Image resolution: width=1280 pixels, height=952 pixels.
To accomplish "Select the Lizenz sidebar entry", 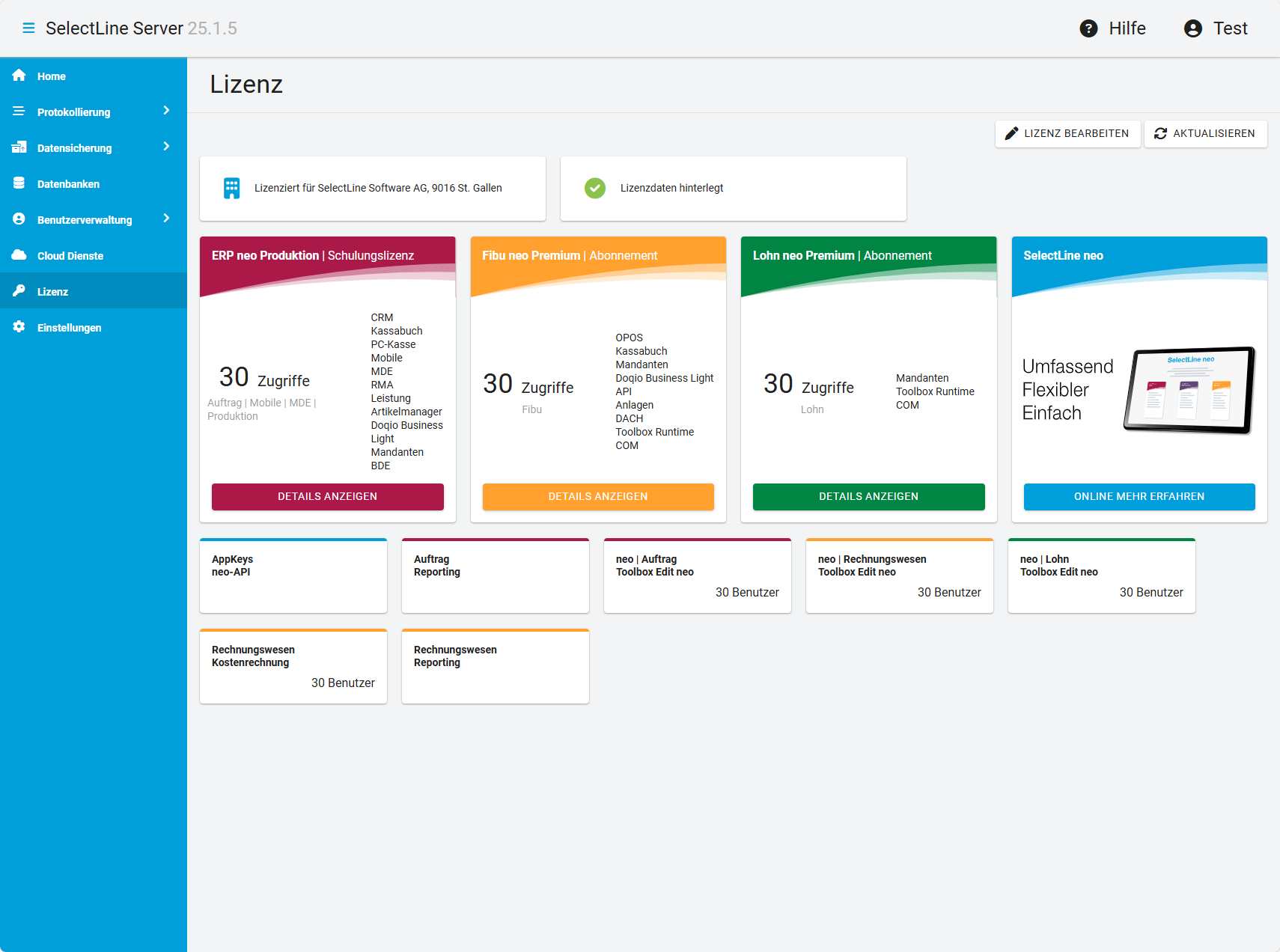I will pyautogui.click(x=94, y=291).
